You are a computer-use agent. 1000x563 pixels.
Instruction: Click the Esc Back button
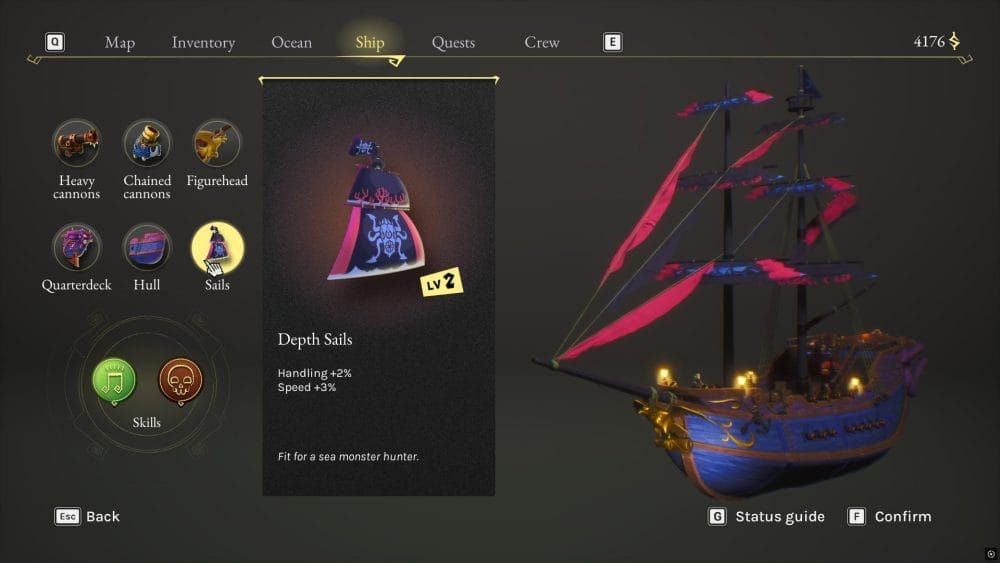click(88, 517)
